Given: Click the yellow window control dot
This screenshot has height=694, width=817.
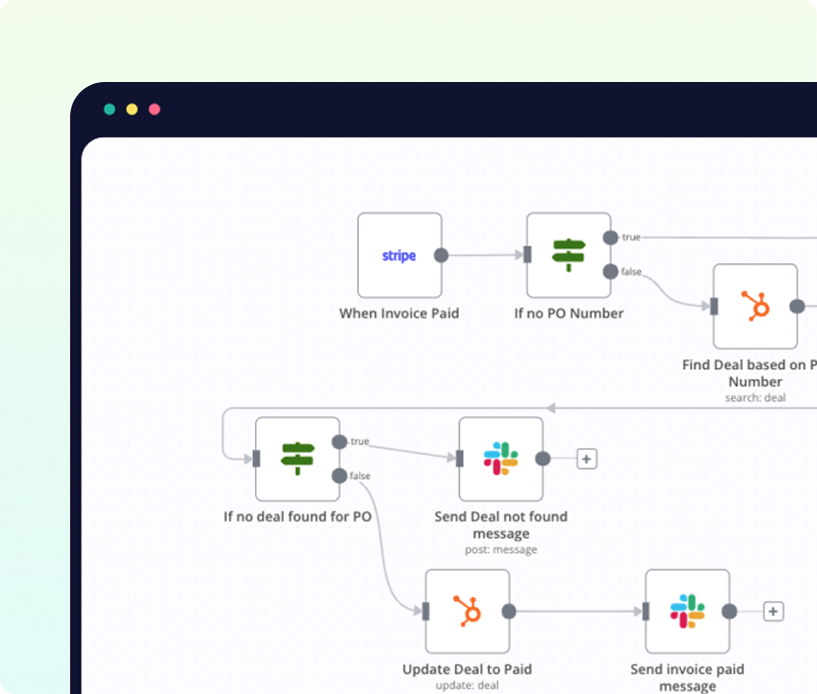Looking at the screenshot, I should [x=132, y=109].
